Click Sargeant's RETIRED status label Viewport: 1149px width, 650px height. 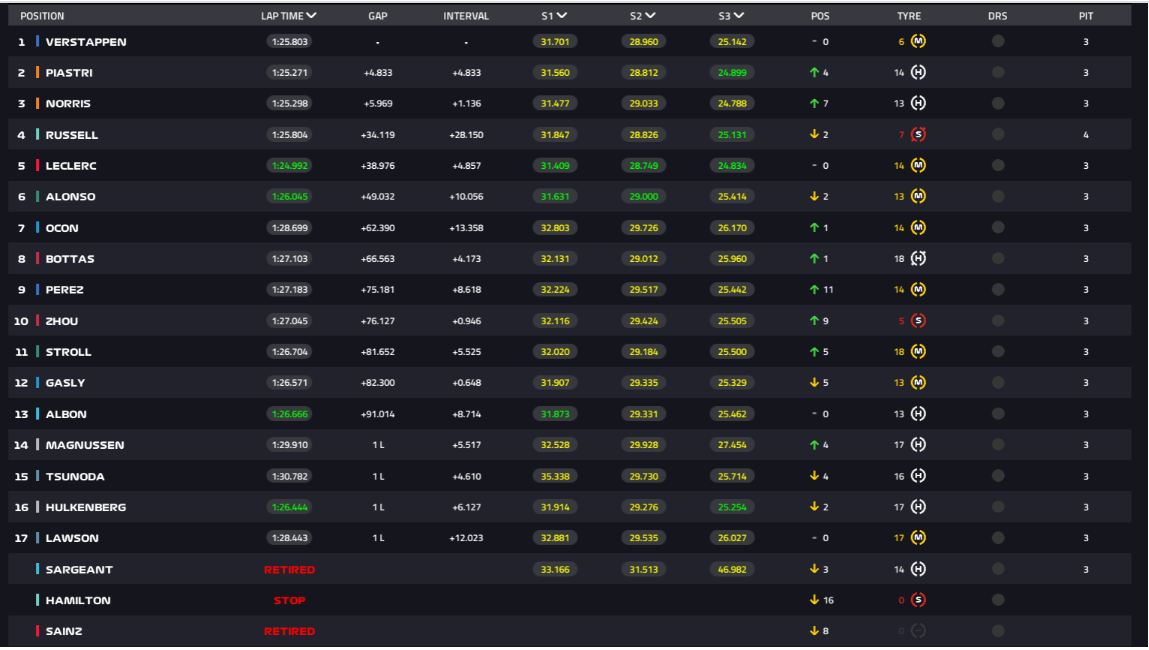[x=289, y=569]
